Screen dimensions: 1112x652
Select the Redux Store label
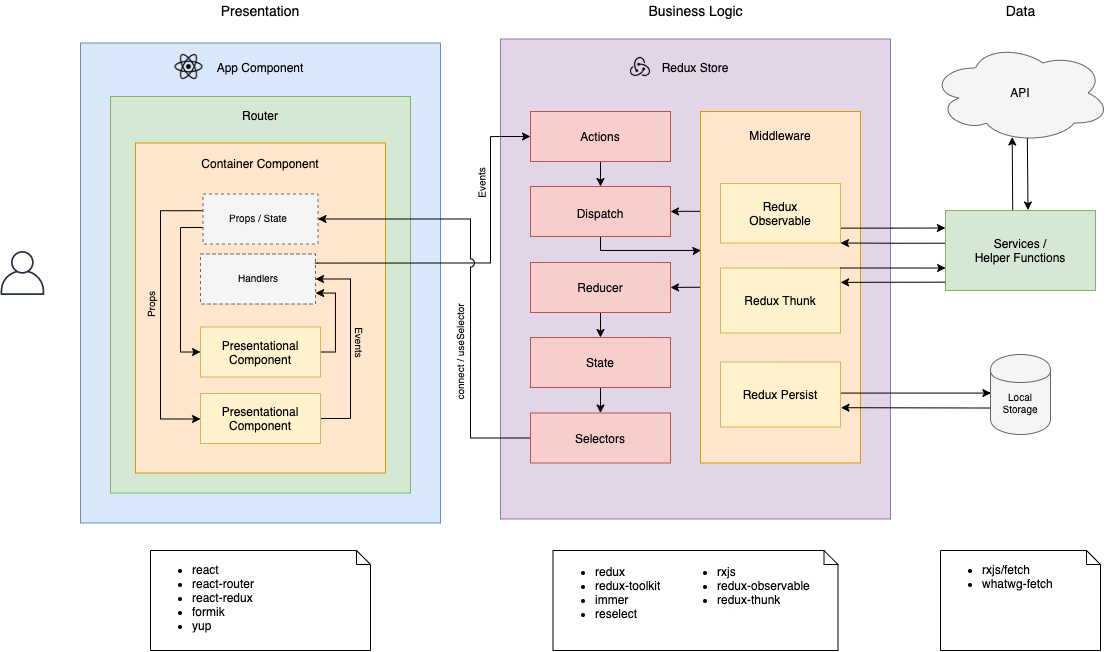click(694, 67)
